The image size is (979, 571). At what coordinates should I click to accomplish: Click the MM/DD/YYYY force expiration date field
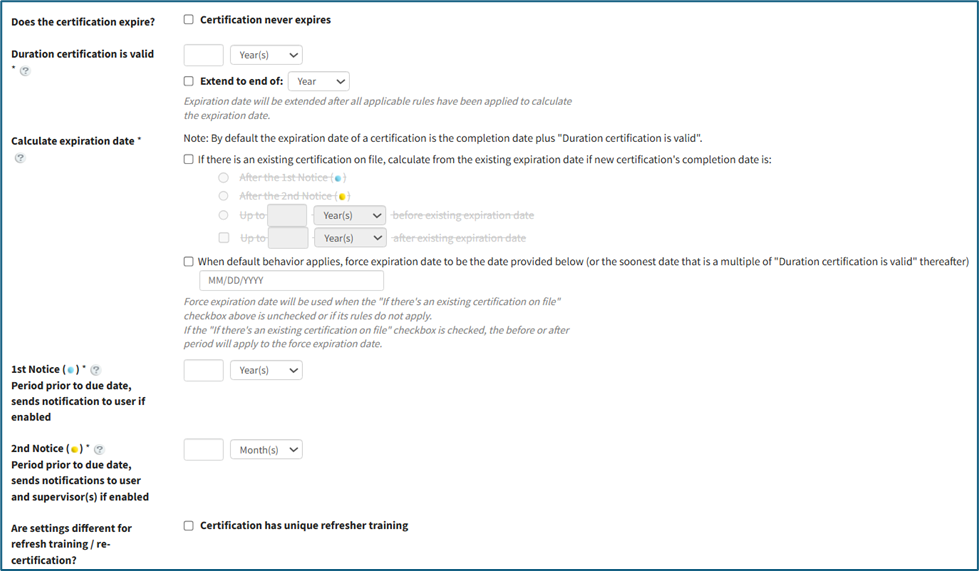click(284, 281)
